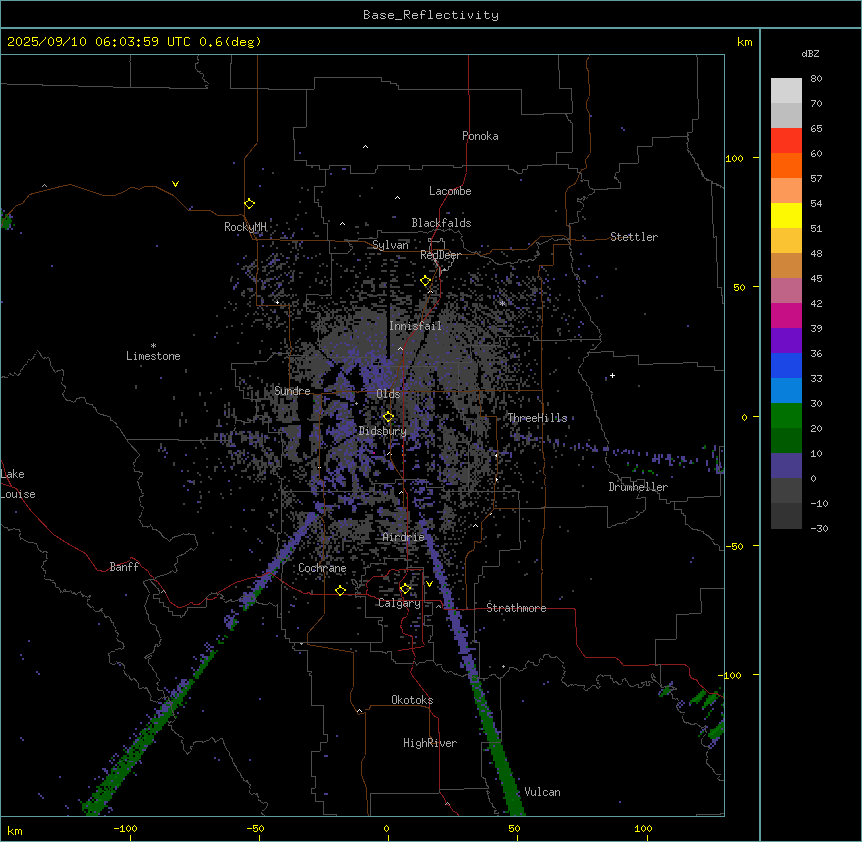This screenshot has width=862, height=842.
Task: Choose the slate purple 0-10 dBZ swatch
Action: point(786,466)
